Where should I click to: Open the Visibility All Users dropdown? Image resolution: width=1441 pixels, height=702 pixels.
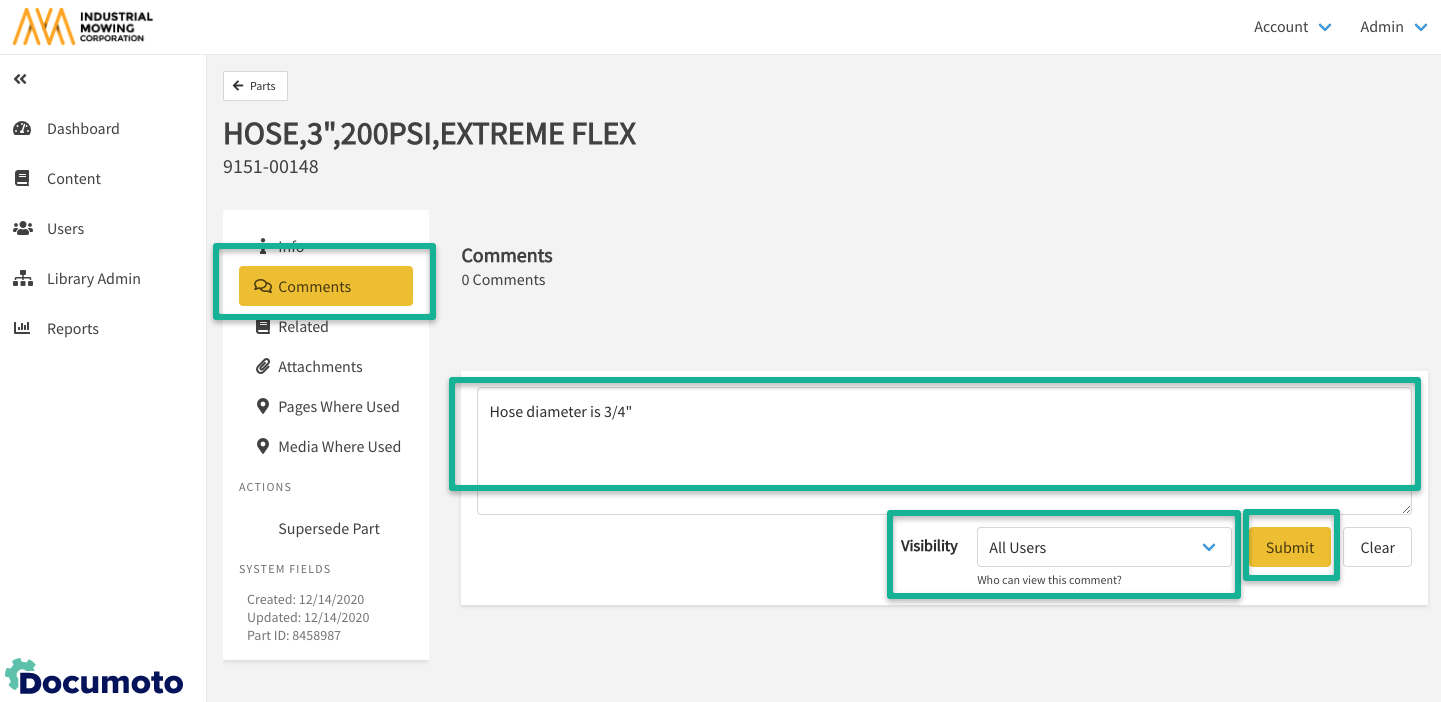1103,548
